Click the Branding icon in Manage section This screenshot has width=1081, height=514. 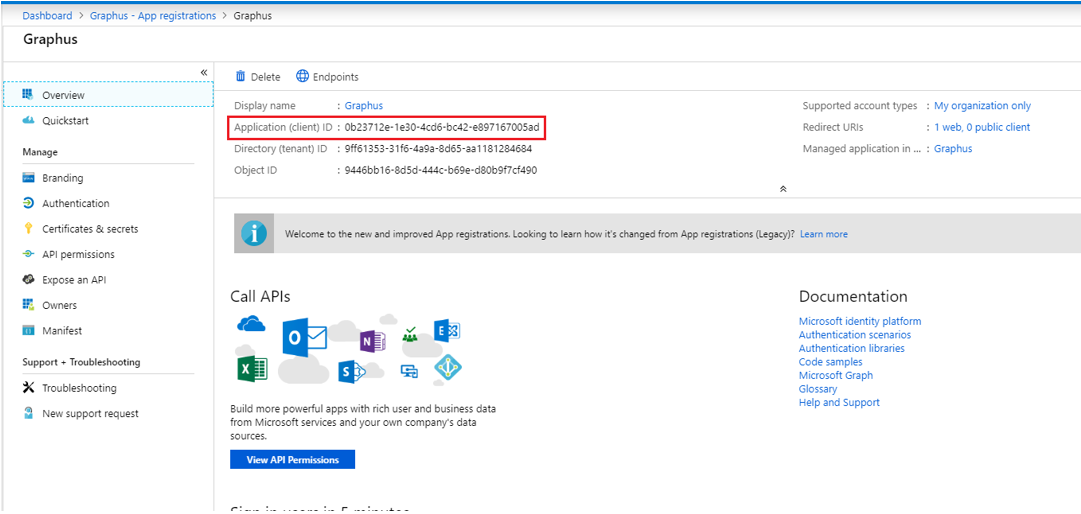(x=28, y=178)
